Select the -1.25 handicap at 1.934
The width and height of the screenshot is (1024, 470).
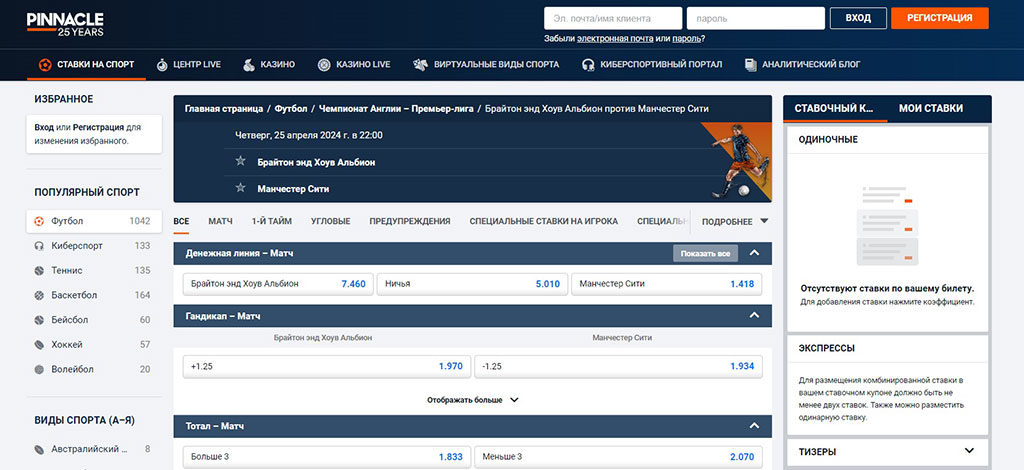(x=618, y=366)
